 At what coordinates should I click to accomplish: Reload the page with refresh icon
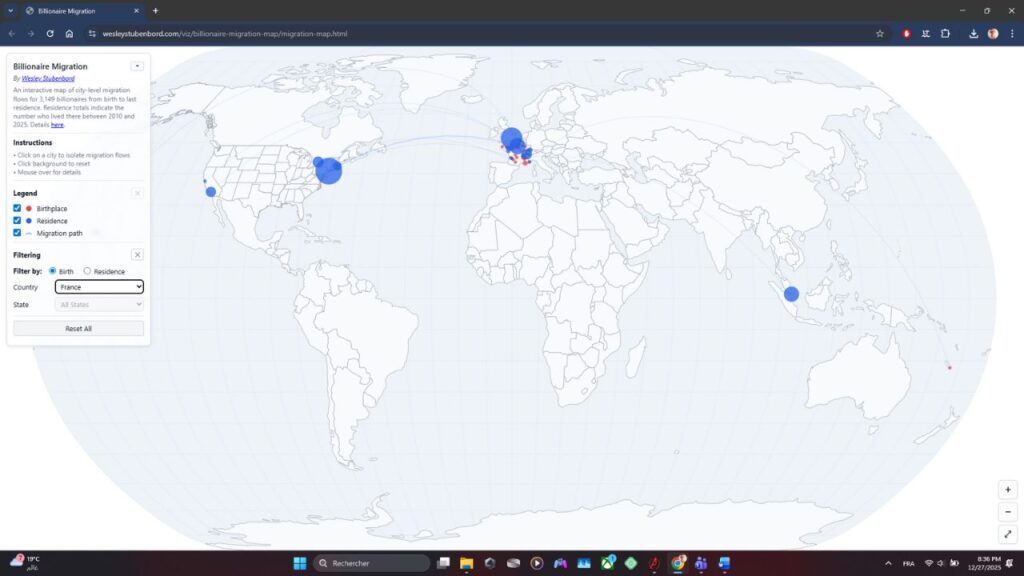[50, 33]
